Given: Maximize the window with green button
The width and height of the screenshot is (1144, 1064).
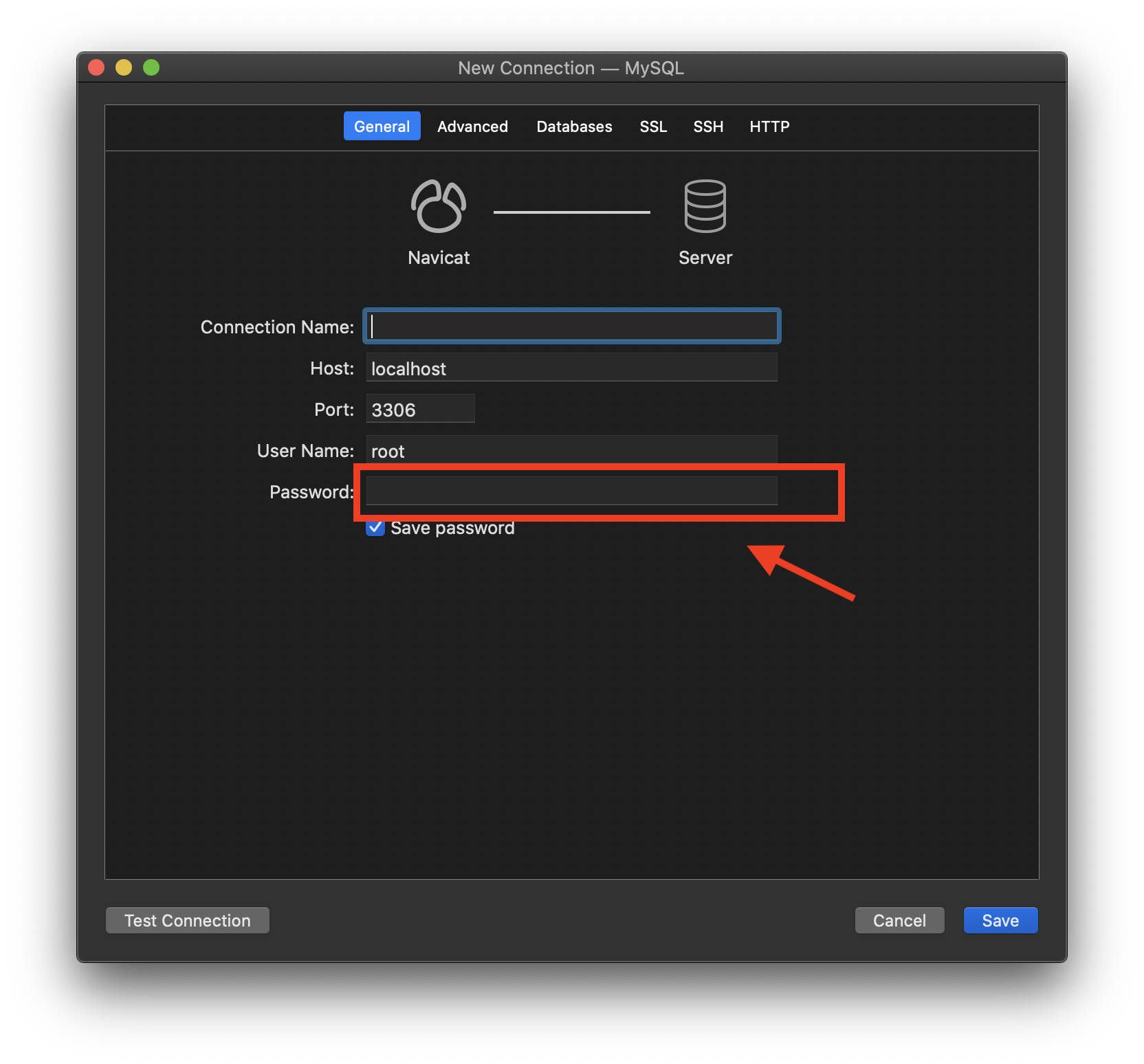Looking at the screenshot, I should 151,67.
